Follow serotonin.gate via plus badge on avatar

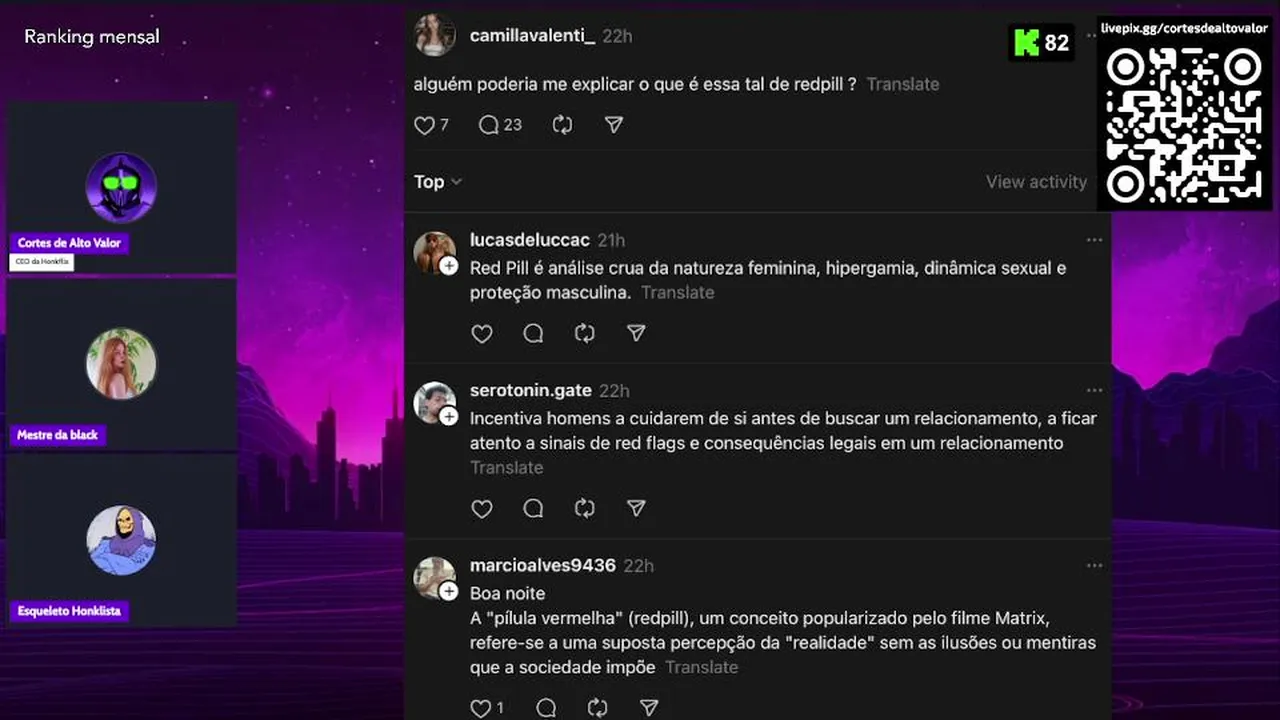449,416
